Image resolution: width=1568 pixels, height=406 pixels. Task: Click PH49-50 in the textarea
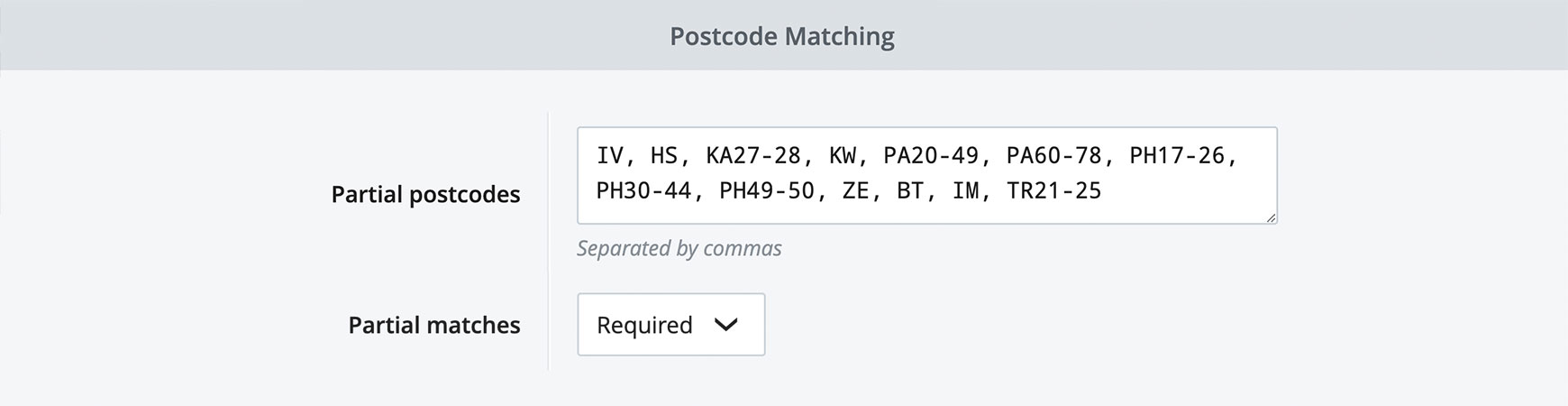coord(767,191)
